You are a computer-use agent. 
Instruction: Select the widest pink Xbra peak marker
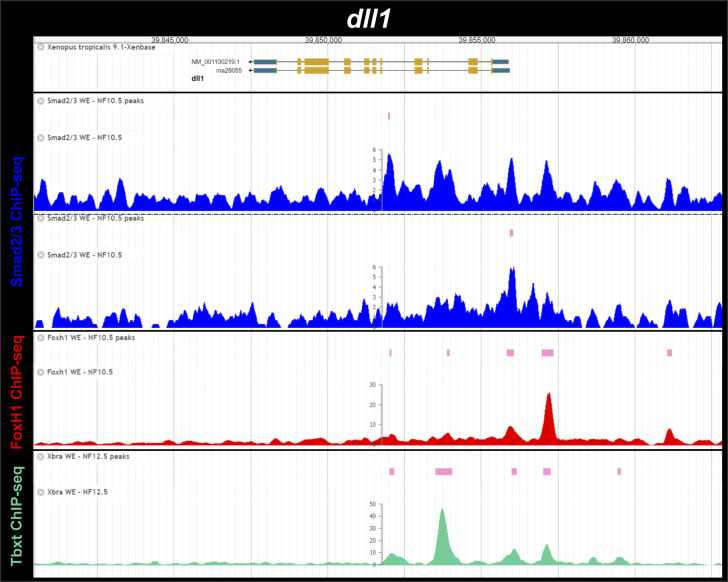[x=443, y=471]
